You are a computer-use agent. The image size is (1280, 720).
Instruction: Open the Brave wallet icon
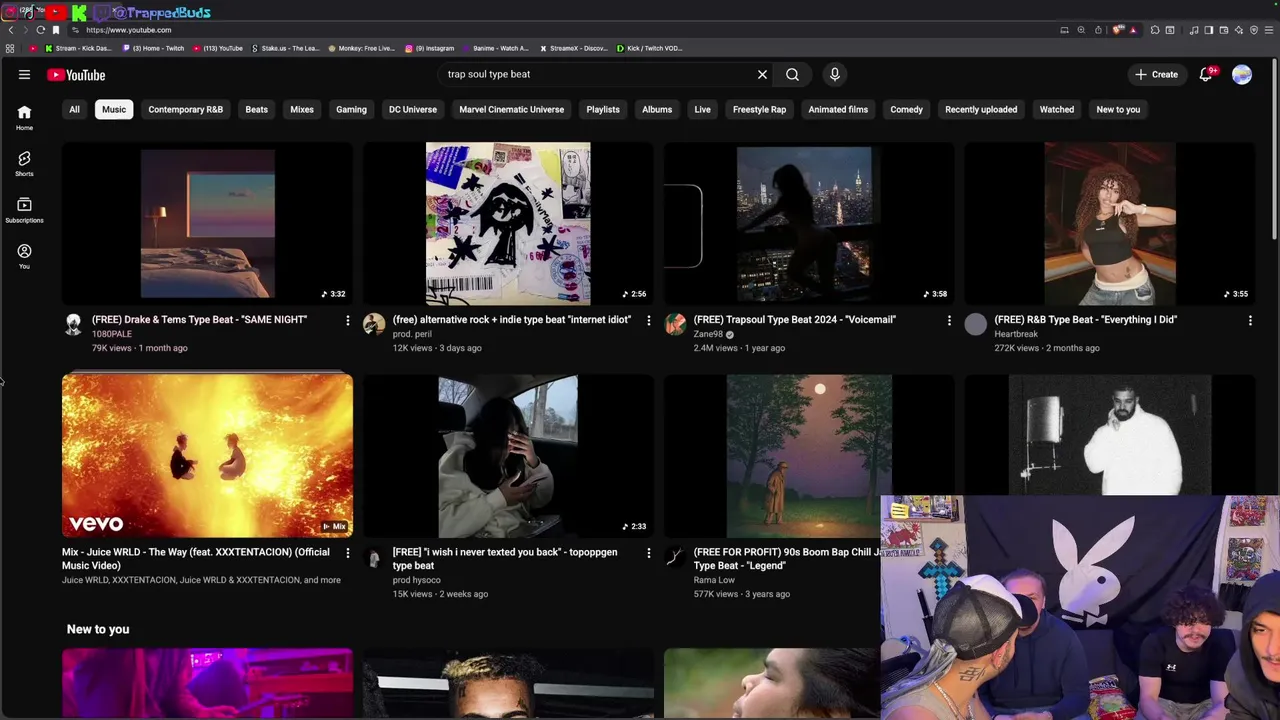pyautogui.click(x=1224, y=30)
